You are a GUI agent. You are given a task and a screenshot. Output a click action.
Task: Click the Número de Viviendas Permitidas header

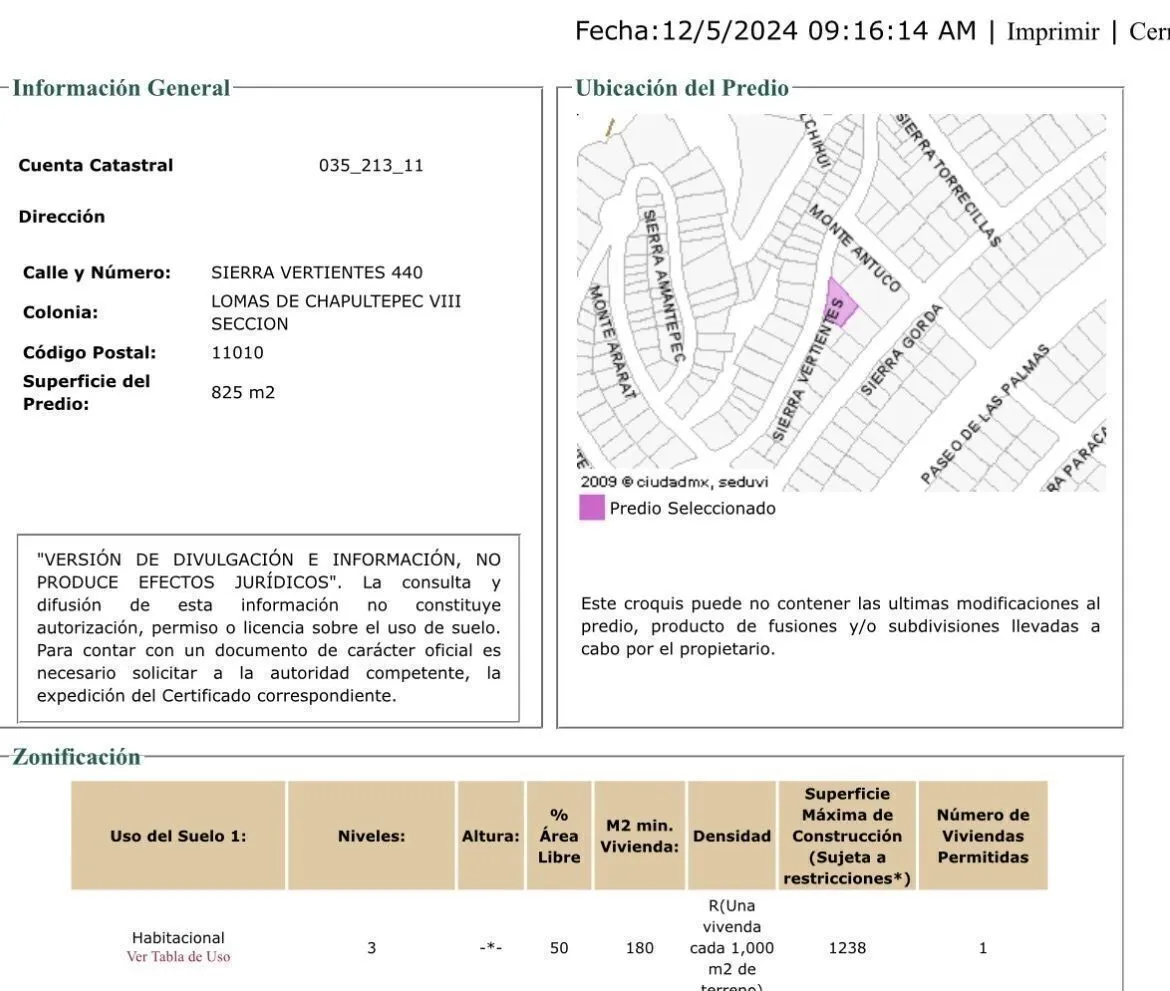pos(983,836)
